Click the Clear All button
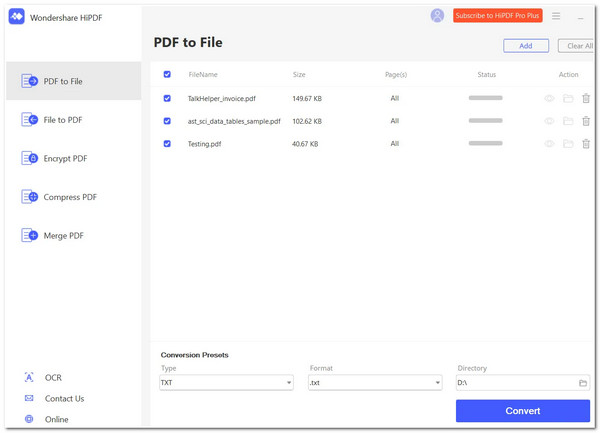 coord(576,46)
